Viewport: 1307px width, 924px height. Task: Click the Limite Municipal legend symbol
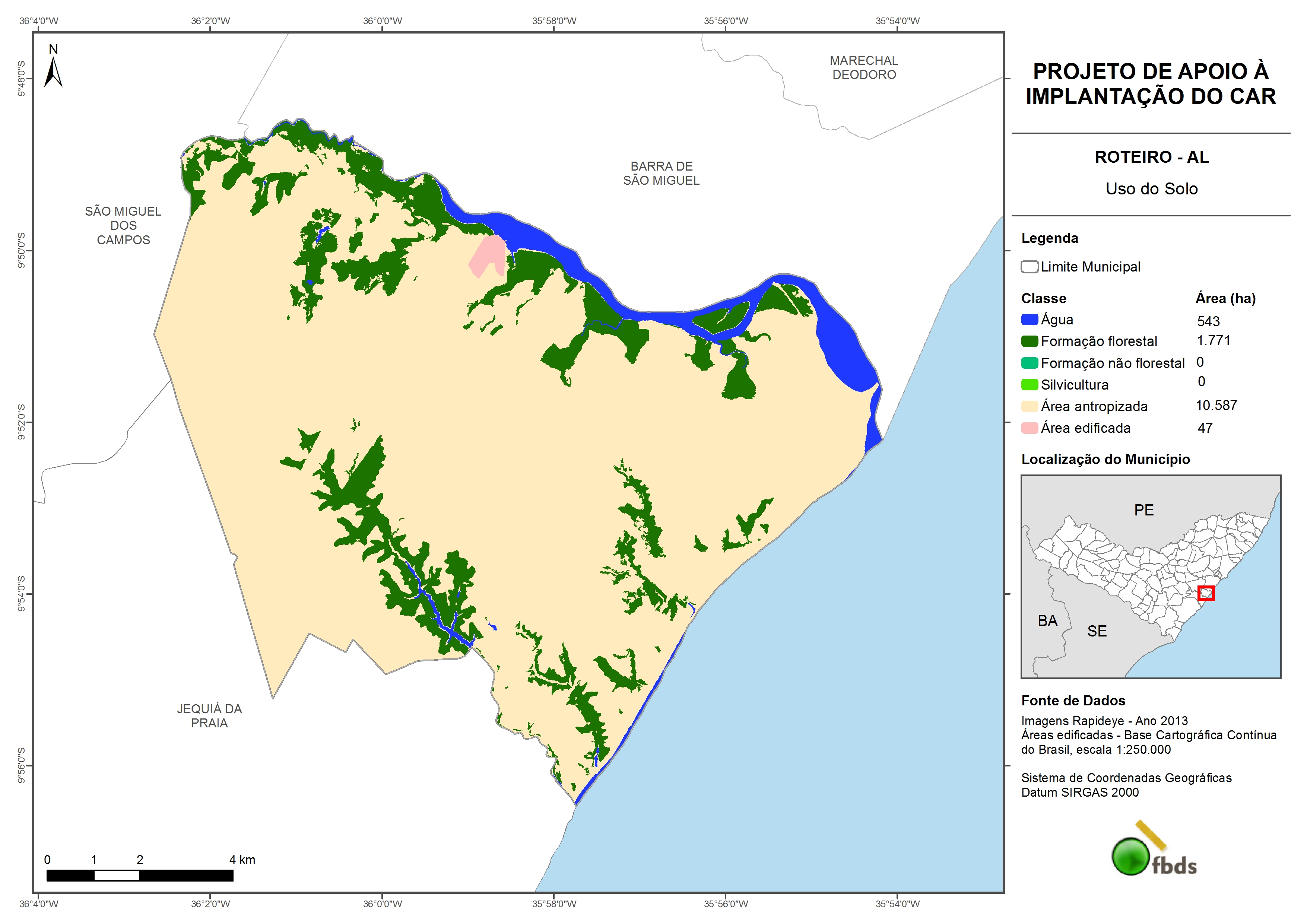pyautogui.click(x=1029, y=267)
